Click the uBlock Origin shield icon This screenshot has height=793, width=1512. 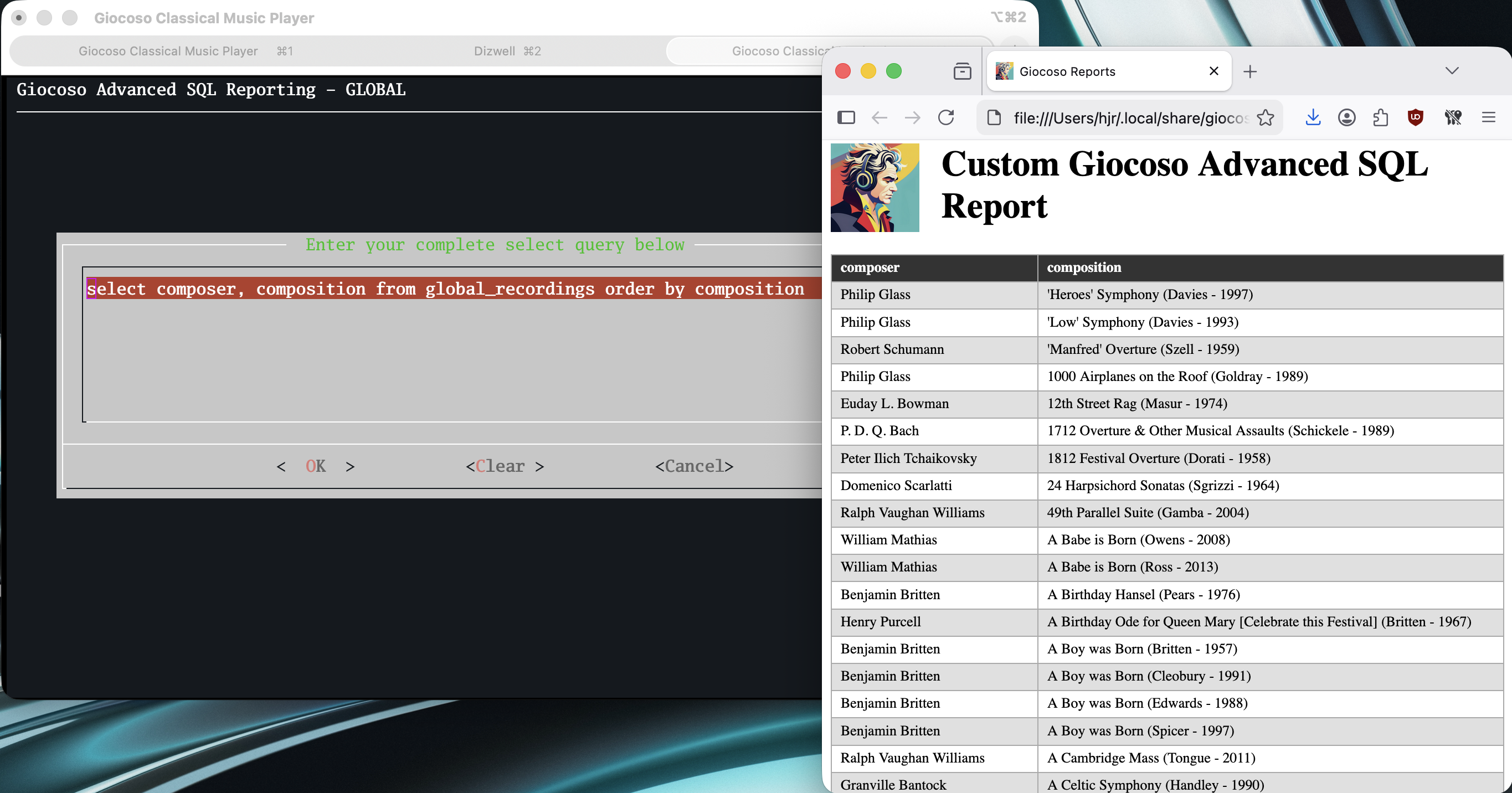1415,118
